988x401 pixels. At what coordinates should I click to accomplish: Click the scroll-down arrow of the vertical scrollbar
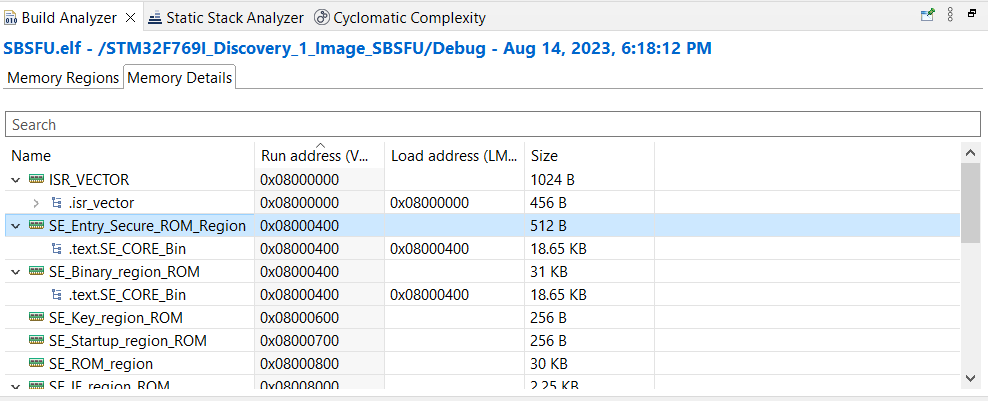[x=970, y=378]
